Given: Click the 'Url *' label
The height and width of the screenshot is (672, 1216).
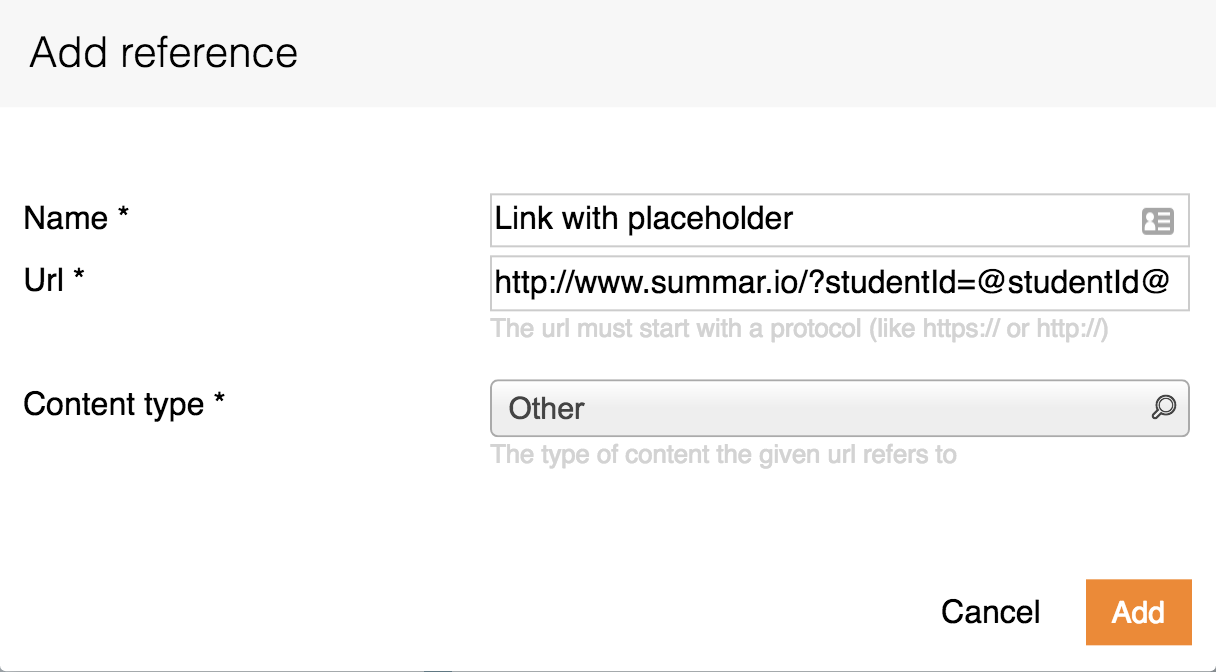Looking at the screenshot, I should click(54, 281).
